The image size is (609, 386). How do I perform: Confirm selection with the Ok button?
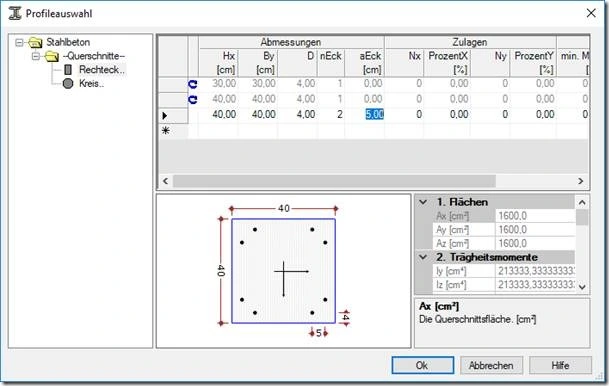pos(423,365)
